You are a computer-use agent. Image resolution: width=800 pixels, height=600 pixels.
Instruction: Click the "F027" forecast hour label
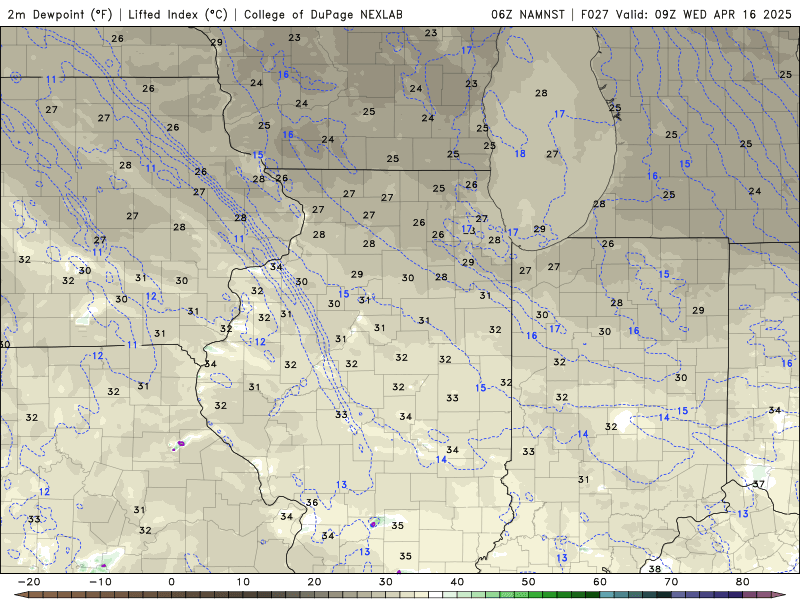click(595, 14)
